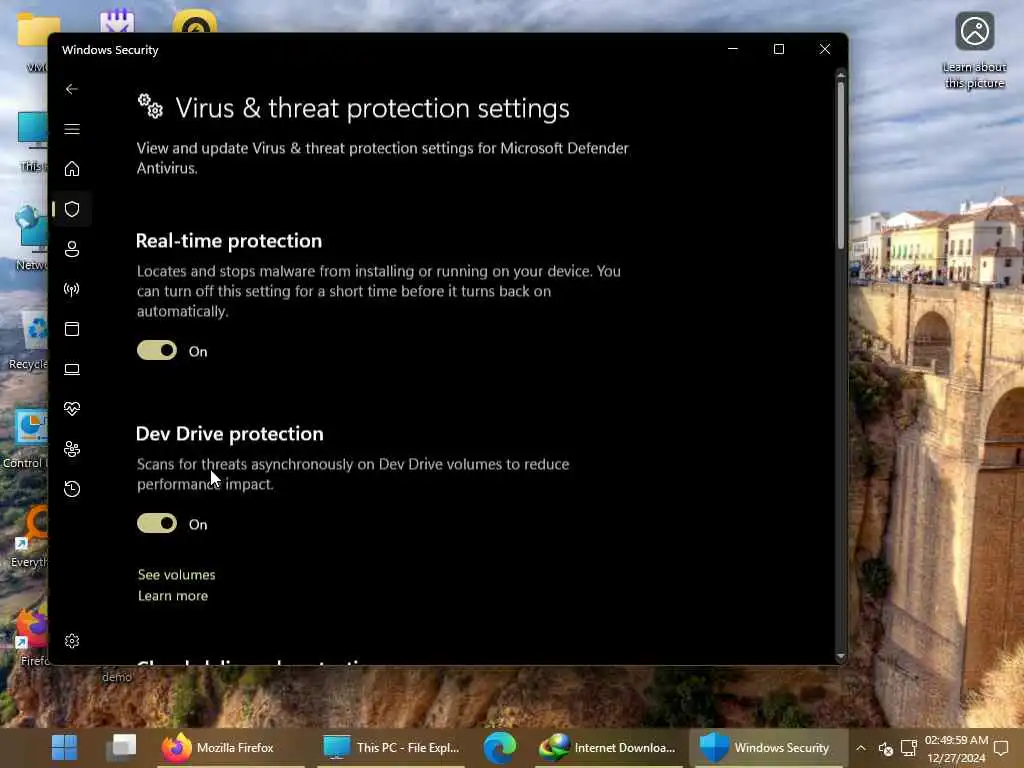This screenshot has width=1024, height=768.
Task: Click the muted volume tray icon
Action: click(x=886, y=748)
